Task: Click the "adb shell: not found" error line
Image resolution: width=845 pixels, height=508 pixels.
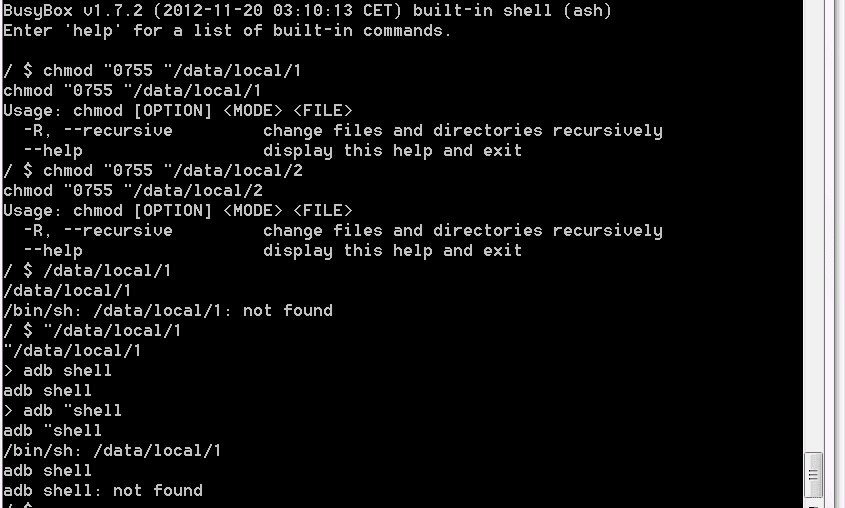Action: (103, 490)
